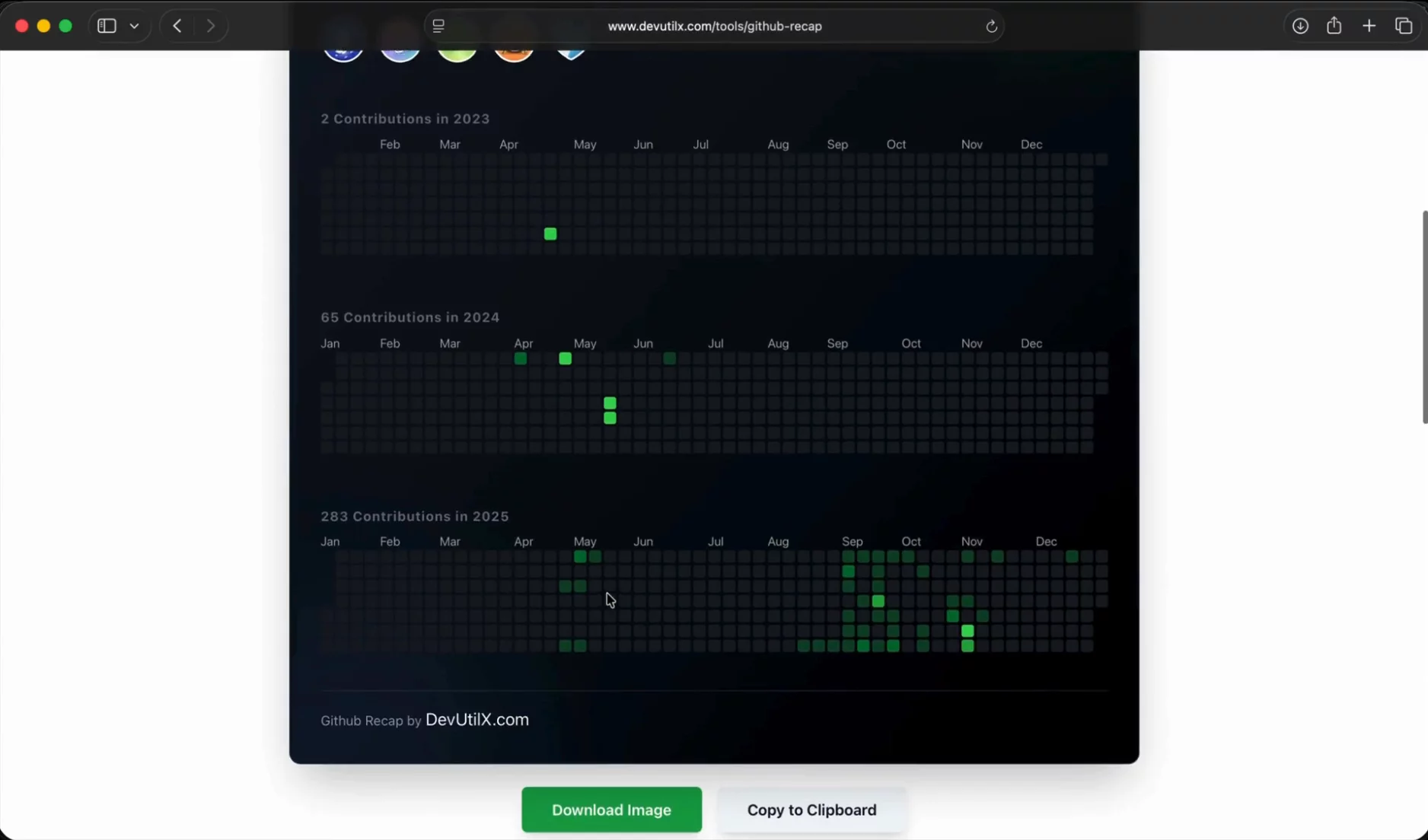This screenshot has height=840, width=1428.
Task: Open the Downloads popover
Action: point(1299,25)
